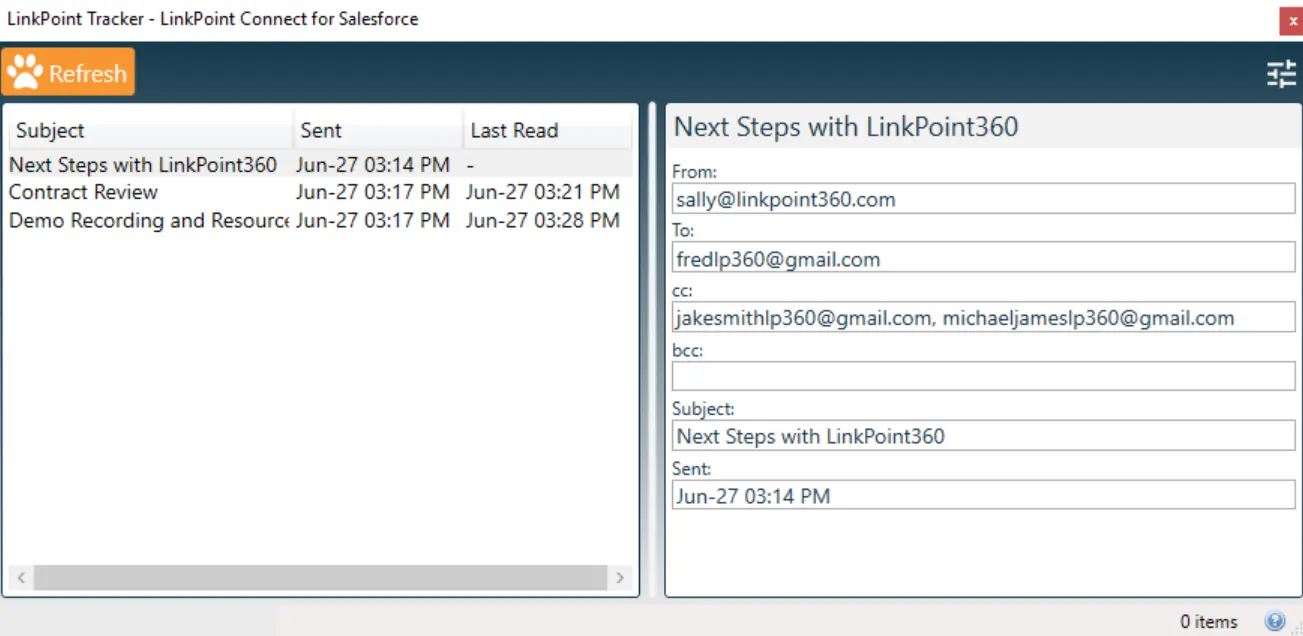Click the Sent field showing Jun-27 03:14 PM

983,495
